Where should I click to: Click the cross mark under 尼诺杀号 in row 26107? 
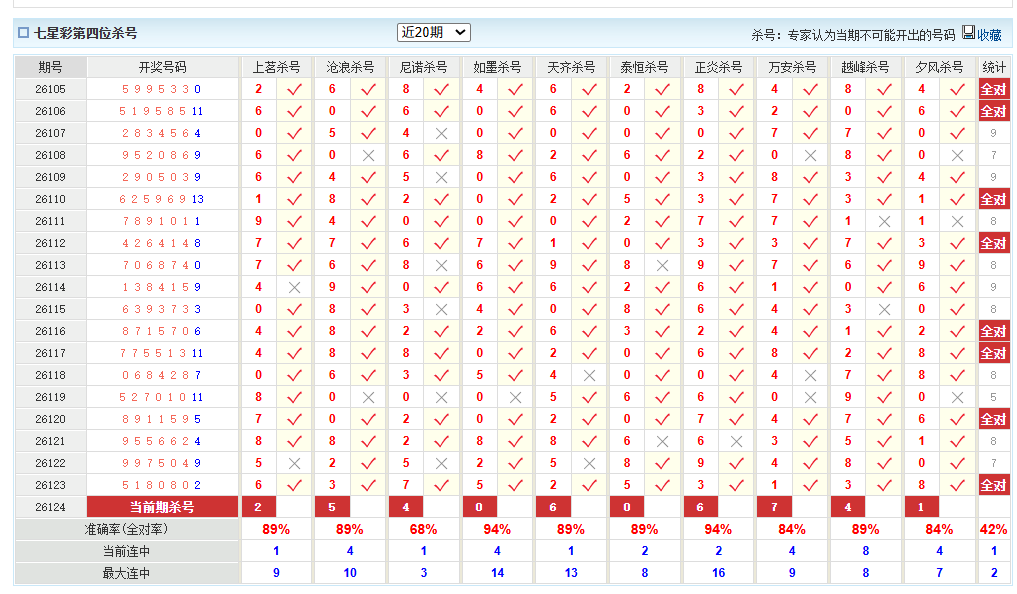[442, 134]
